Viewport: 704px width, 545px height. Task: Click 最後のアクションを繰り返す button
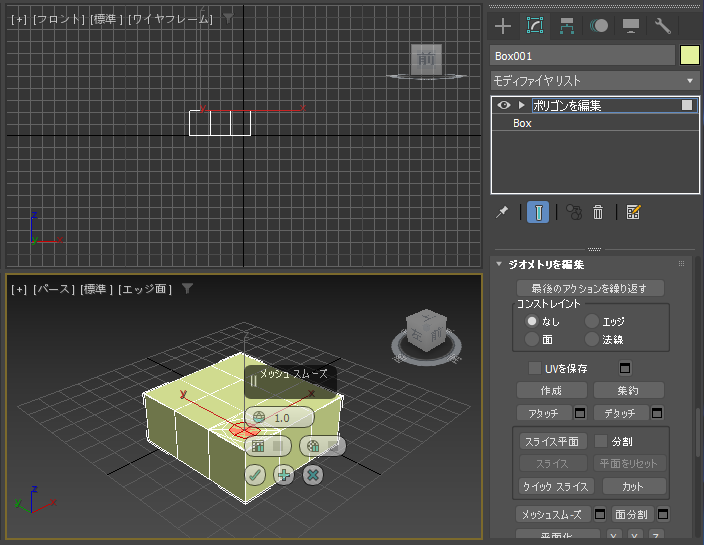pyautogui.click(x=590, y=288)
